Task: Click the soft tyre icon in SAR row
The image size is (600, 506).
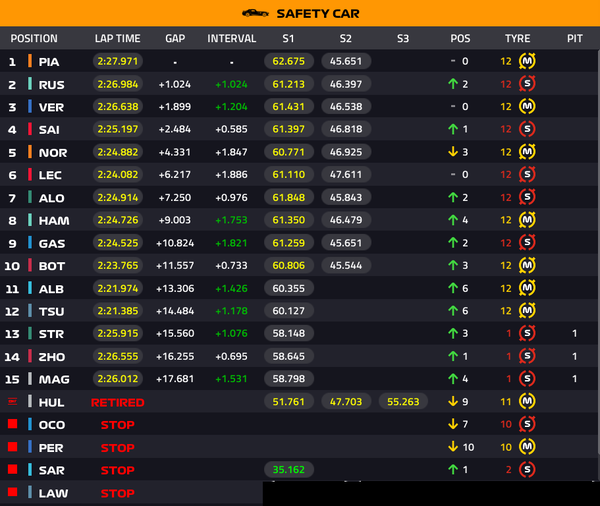Action: 527,469
